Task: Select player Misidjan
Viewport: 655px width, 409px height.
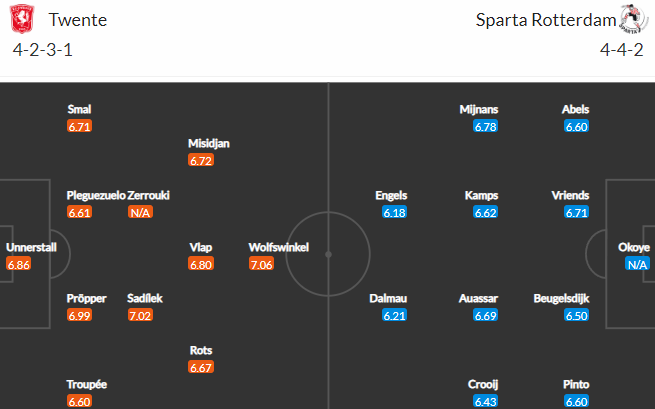Action: point(208,143)
